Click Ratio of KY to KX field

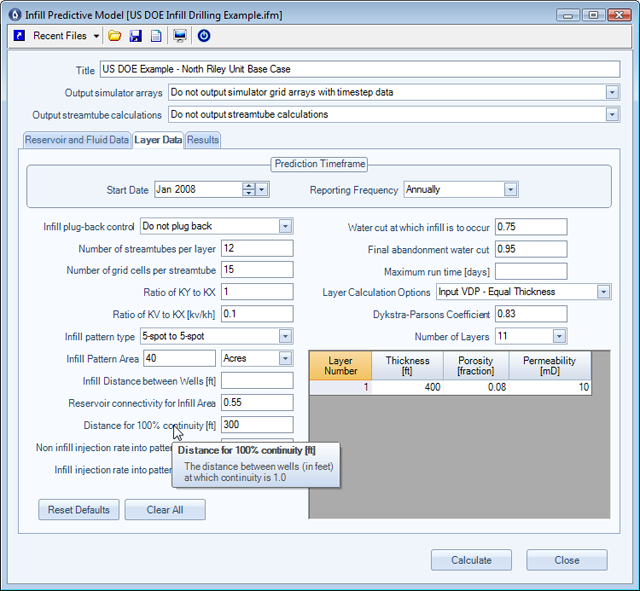(257, 292)
